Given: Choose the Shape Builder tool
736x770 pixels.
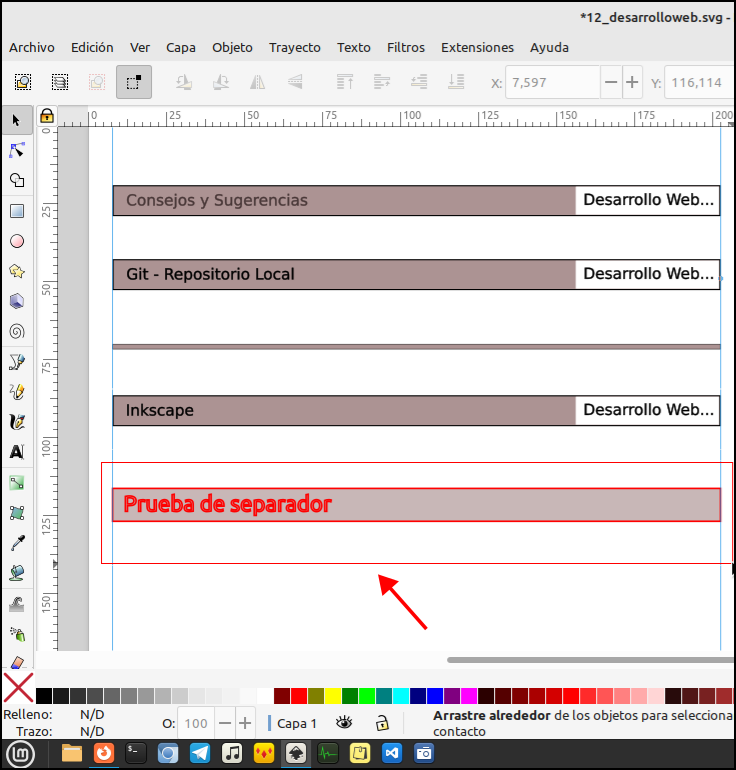Looking at the screenshot, I should pos(17,181).
